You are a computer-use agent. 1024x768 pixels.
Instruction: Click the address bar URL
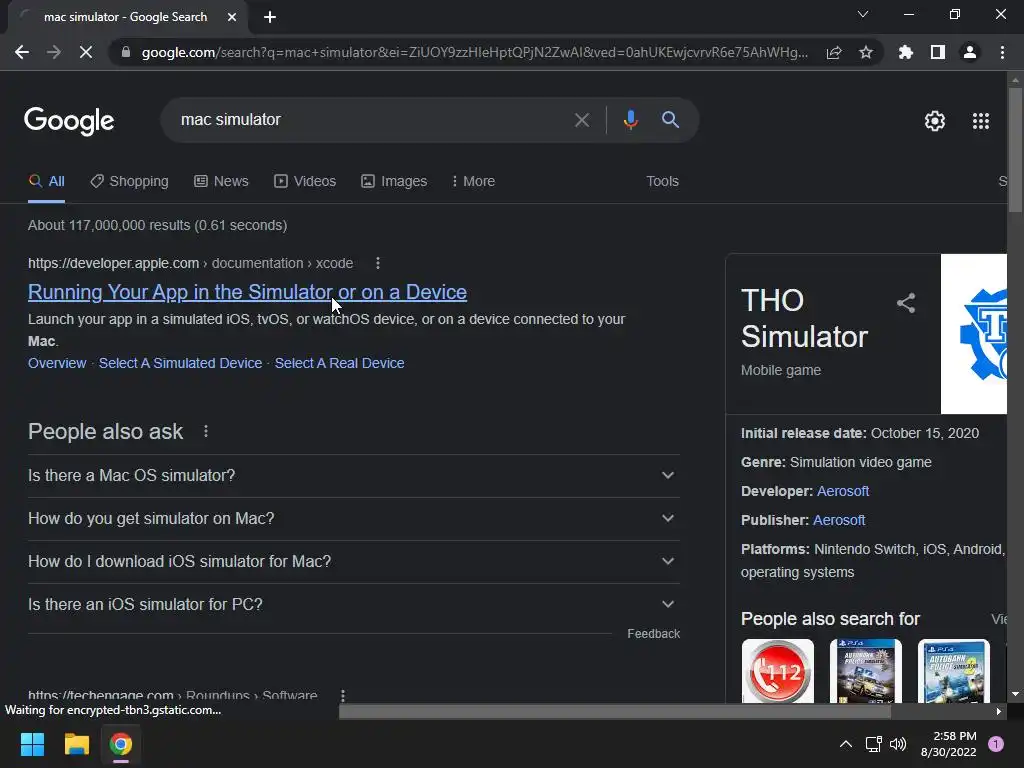pos(475,52)
